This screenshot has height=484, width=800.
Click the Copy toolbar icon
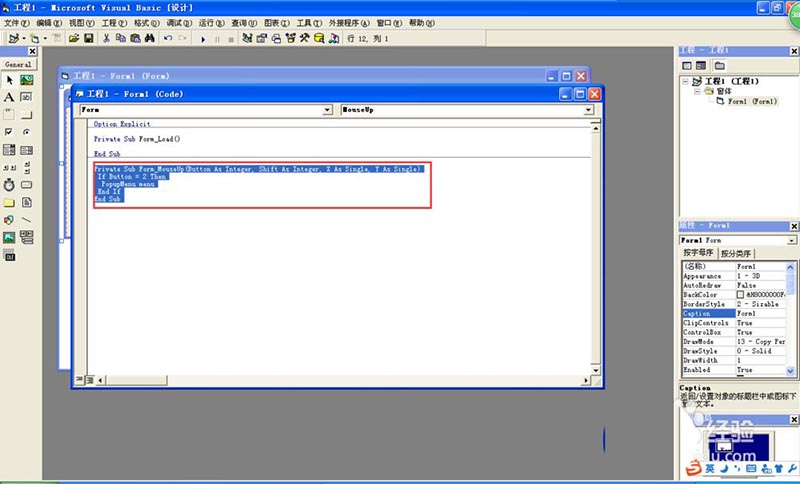click(x=121, y=38)
